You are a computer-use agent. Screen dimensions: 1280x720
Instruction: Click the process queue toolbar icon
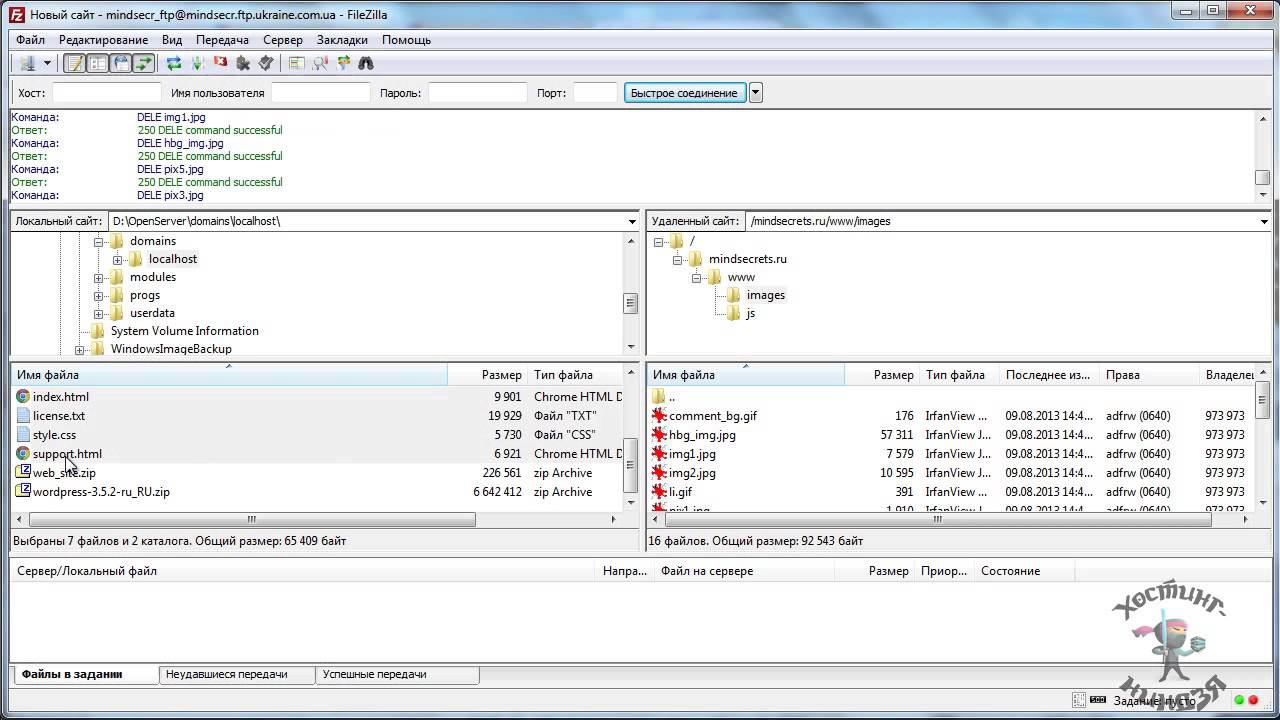pos(197,63)
